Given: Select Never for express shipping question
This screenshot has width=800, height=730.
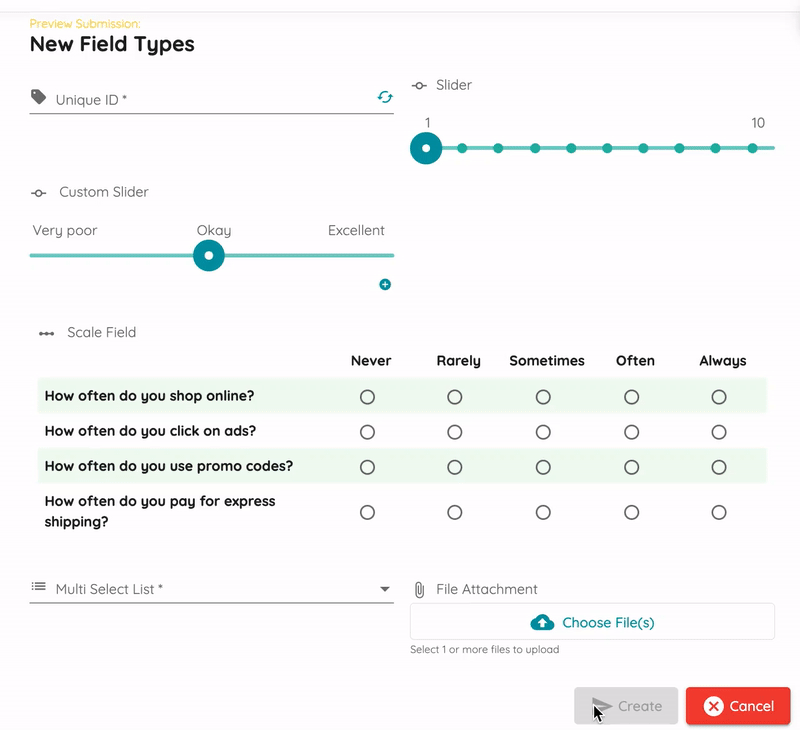Looking at the screenshot, I should click(367, 512).
